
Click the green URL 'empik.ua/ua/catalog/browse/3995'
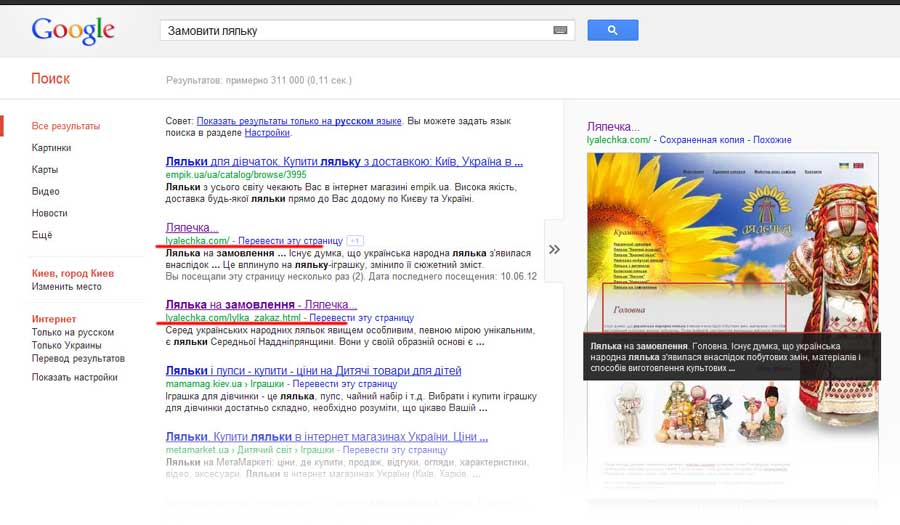pyautogui.click(x=236, y=174)
